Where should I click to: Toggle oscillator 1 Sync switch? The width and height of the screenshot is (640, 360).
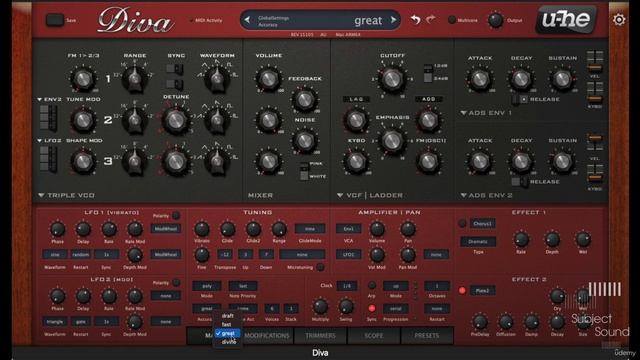[x=175, y=69]
